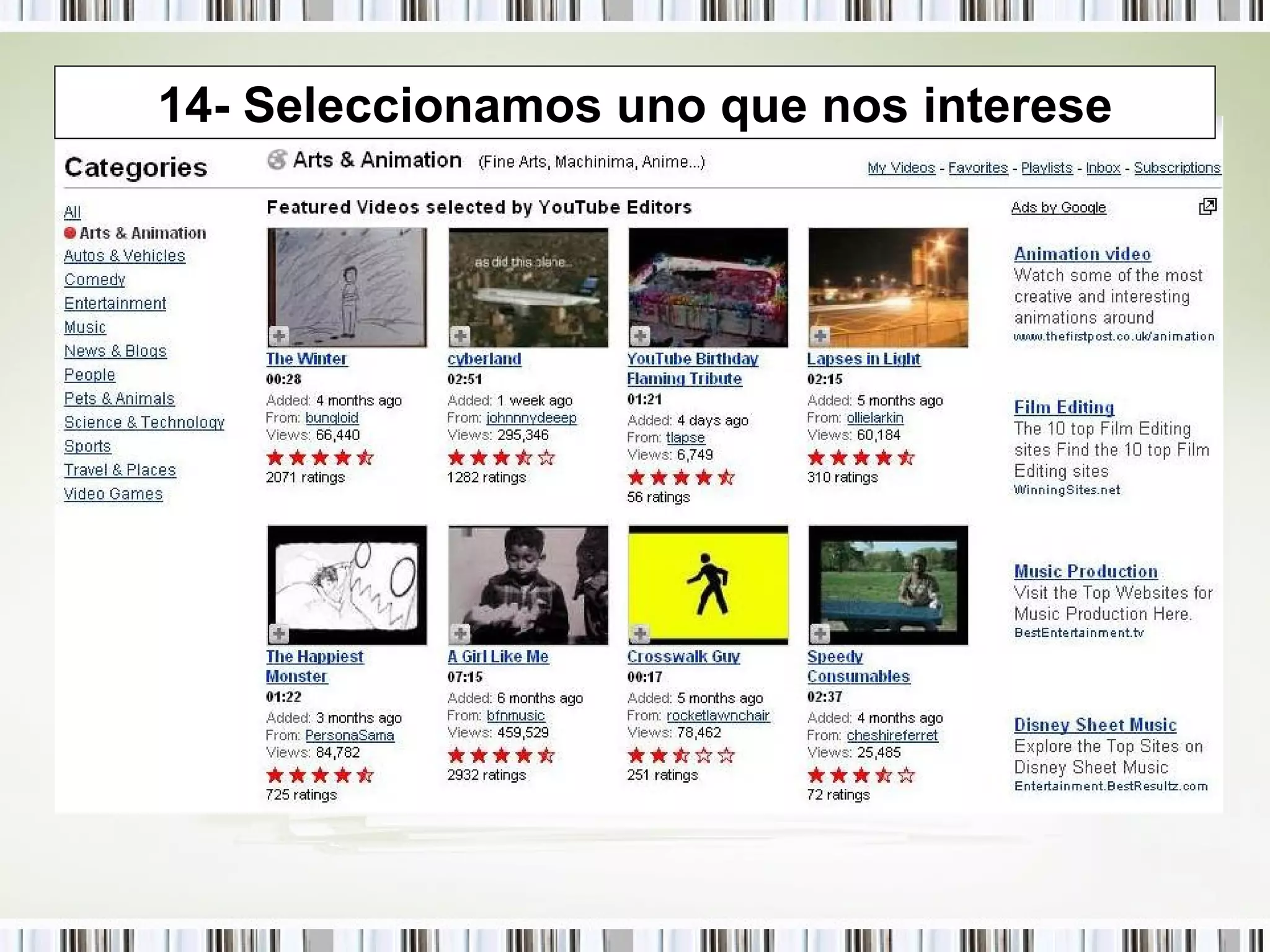
Task: Rate The Winter using its star rating
Action: point(320,458)
